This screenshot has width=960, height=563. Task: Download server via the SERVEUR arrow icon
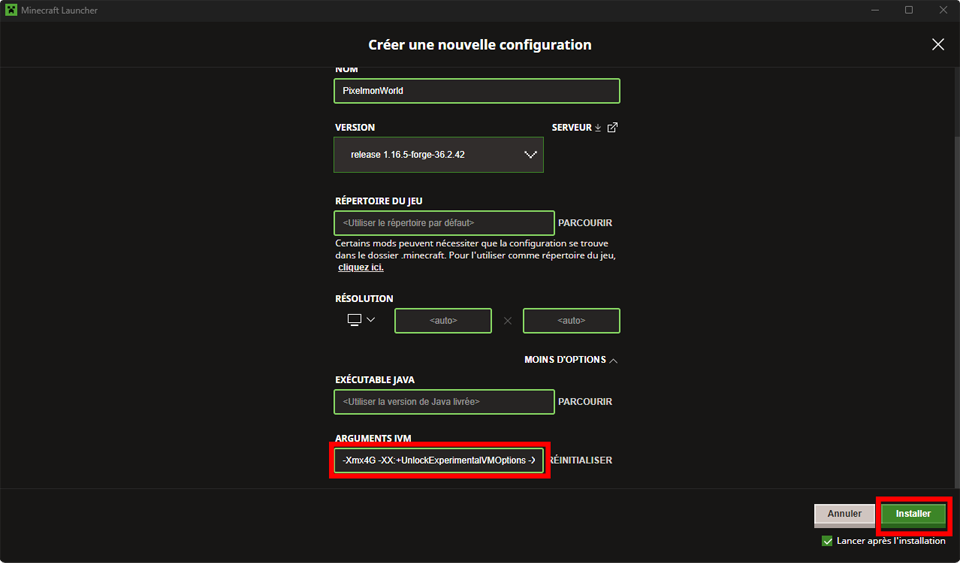[598, 127]
